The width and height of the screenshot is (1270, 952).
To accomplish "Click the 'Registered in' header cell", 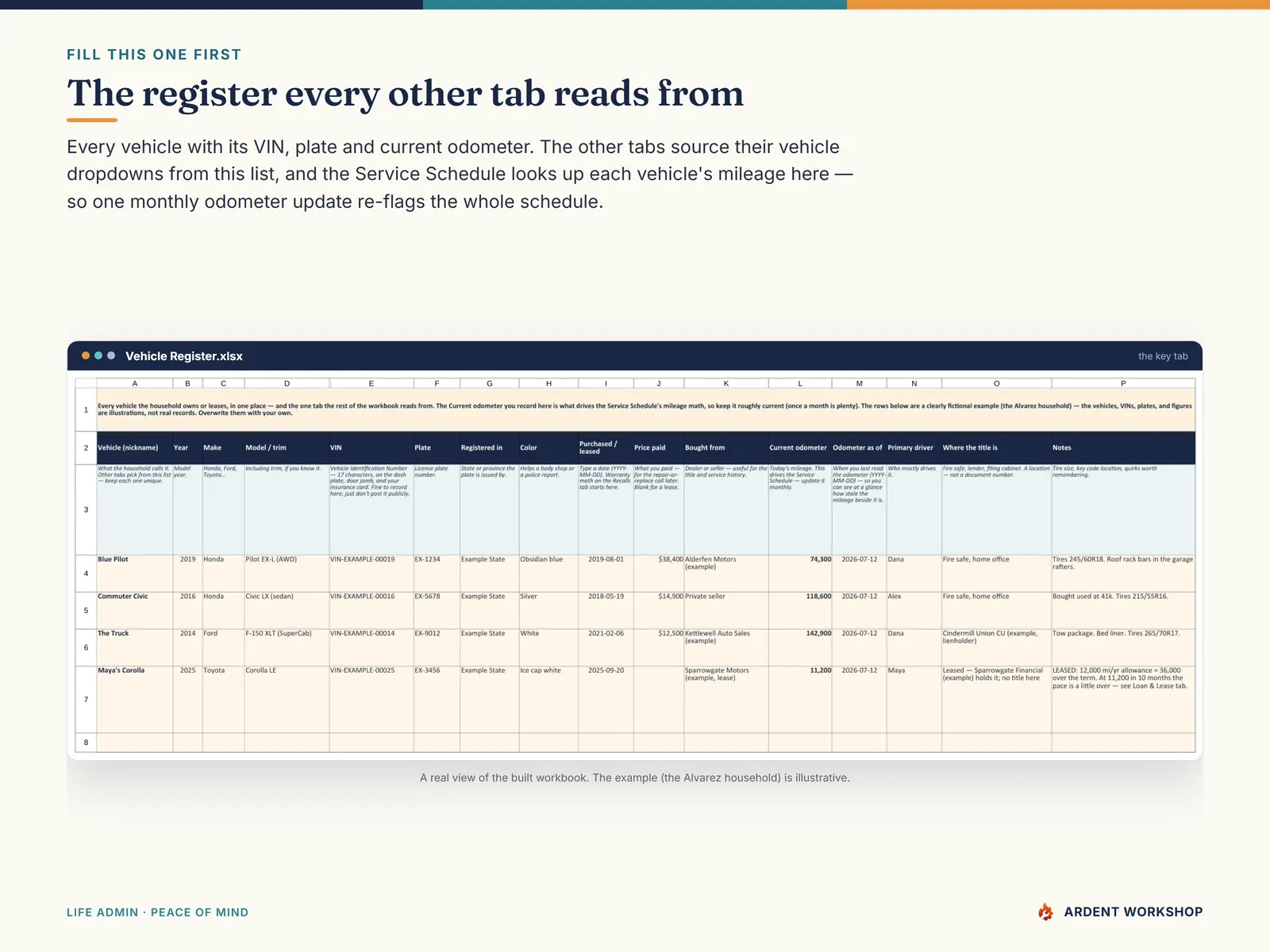I will (x=490, y=447).
